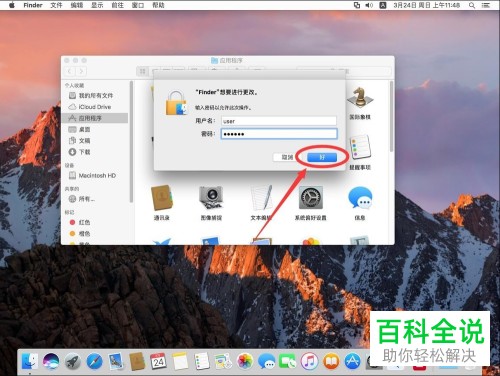The width and height of the screenshot is (500, 376).
Task: Click the Finder forward arrow button
Action: (81, 71)
